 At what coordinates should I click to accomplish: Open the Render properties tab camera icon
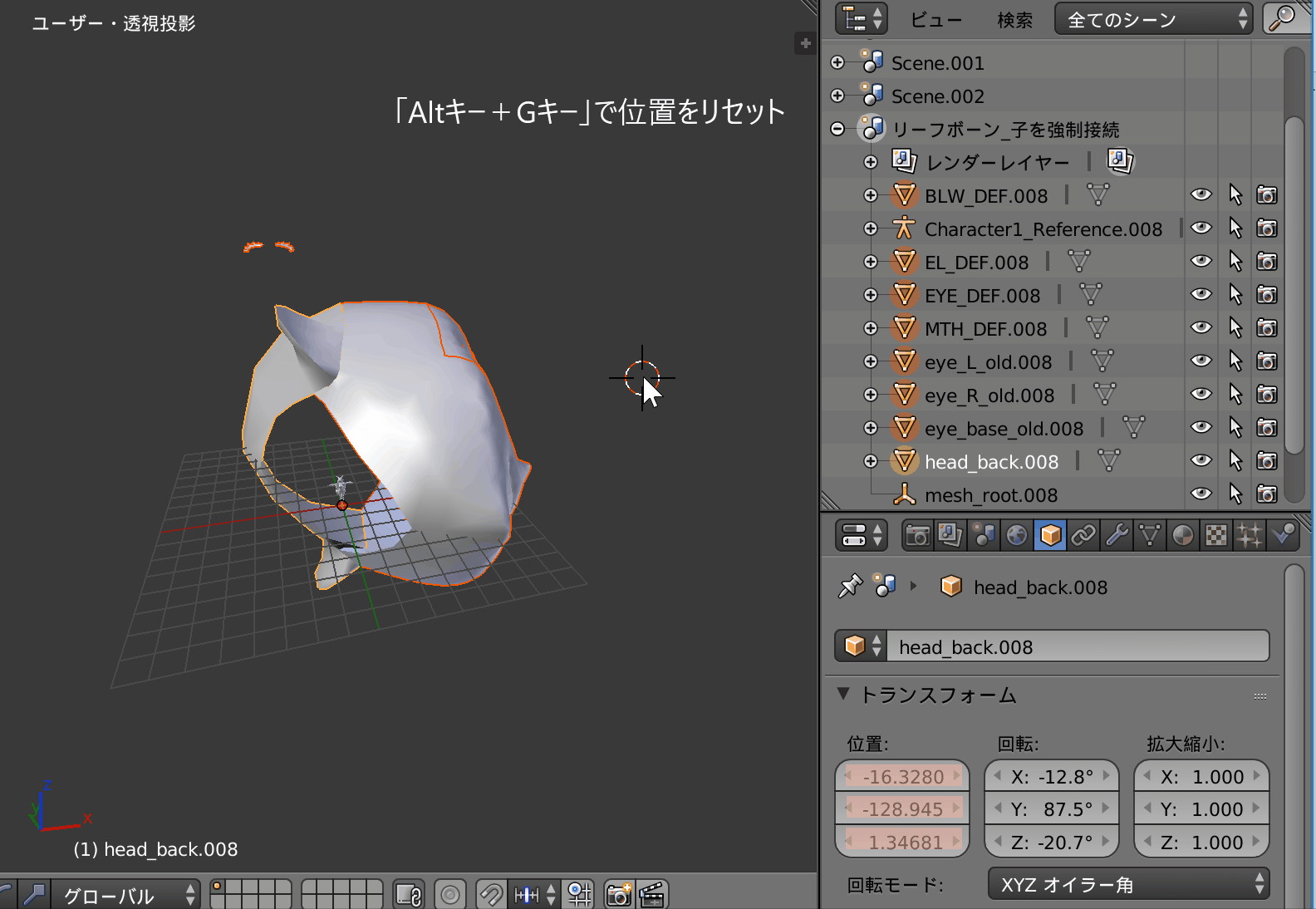pyautogui.click(x=917, y=536)
